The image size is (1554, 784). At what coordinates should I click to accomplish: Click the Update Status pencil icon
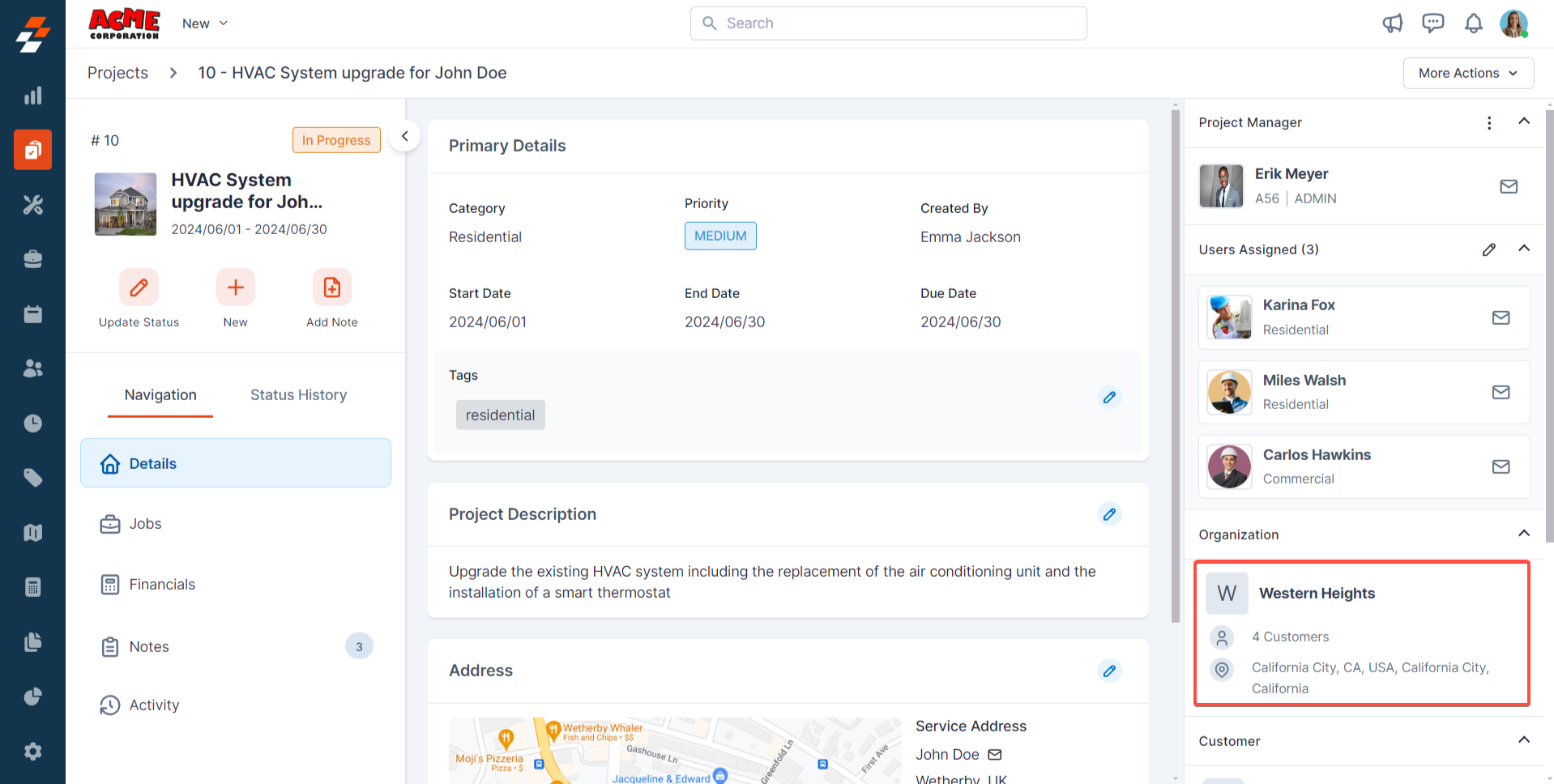(139, 288)
